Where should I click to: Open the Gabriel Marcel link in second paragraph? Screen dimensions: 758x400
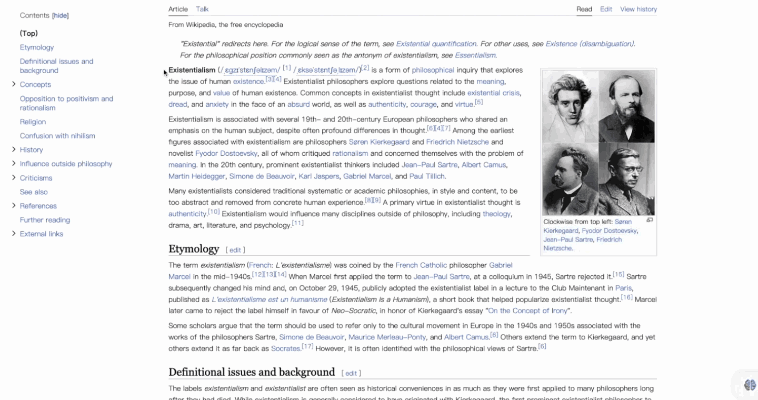pos(367,177)
